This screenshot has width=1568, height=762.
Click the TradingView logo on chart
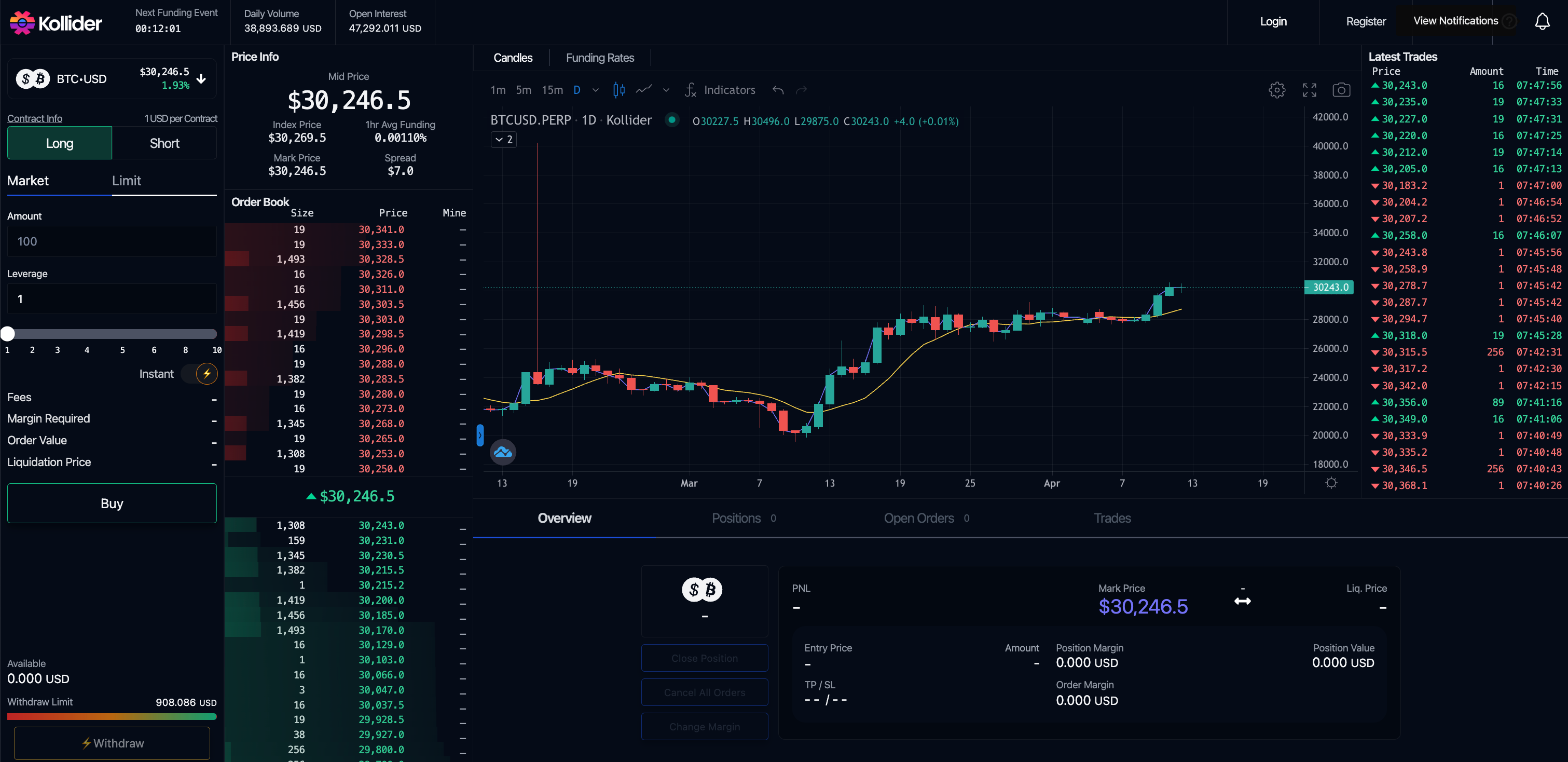[503, 452]
